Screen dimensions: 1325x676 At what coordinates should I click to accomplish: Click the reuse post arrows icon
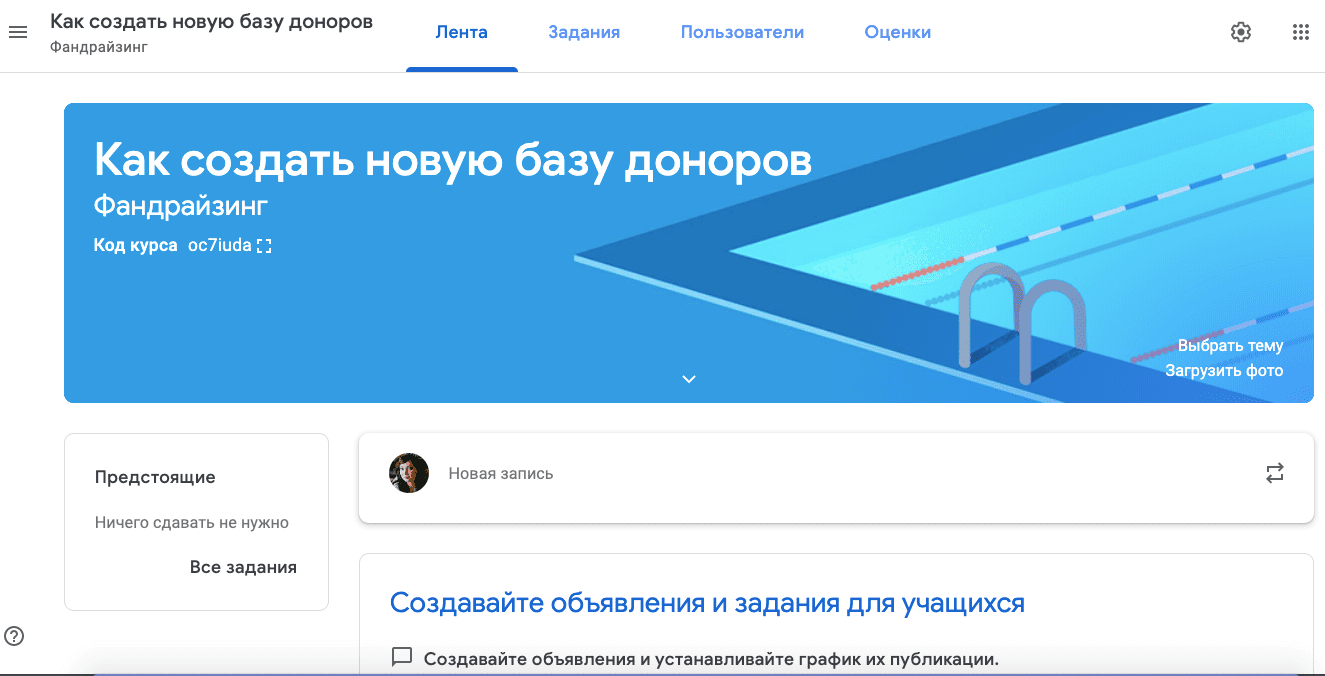tap(1274, 473)
